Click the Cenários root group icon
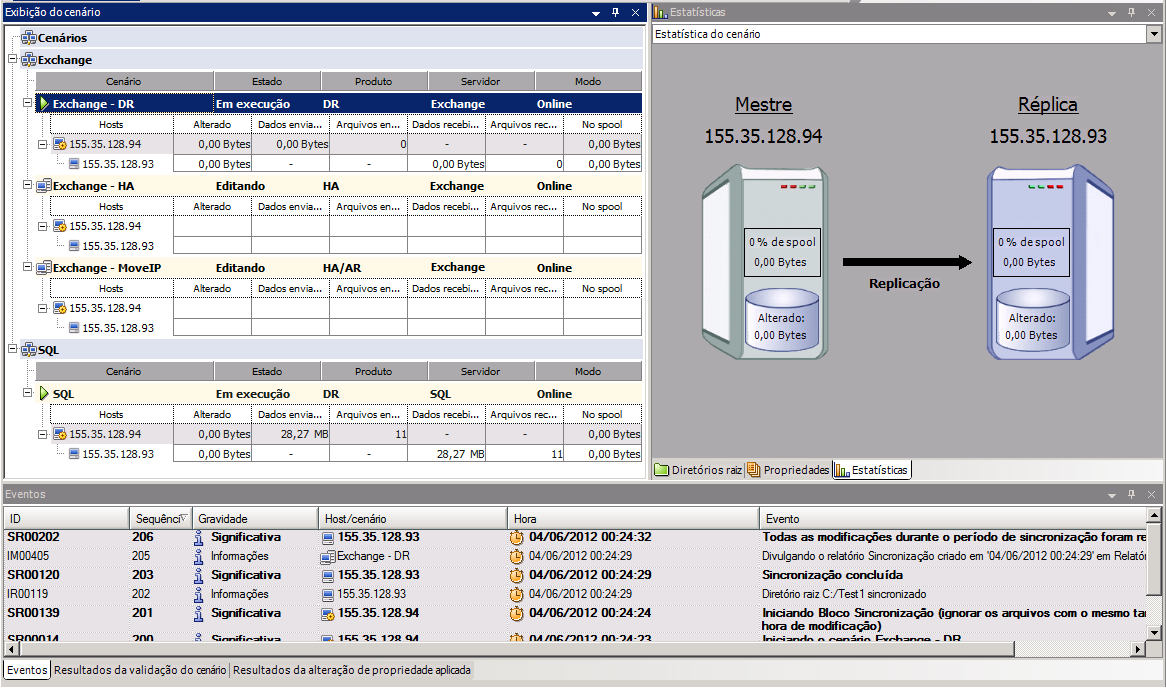This screenshot has width=1166, height=688. click(29, 38)
